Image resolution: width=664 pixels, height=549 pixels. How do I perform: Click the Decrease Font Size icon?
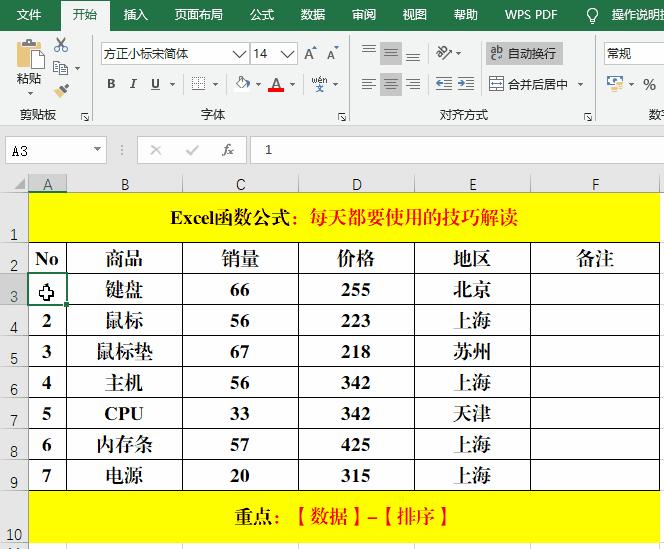[332, 54]
